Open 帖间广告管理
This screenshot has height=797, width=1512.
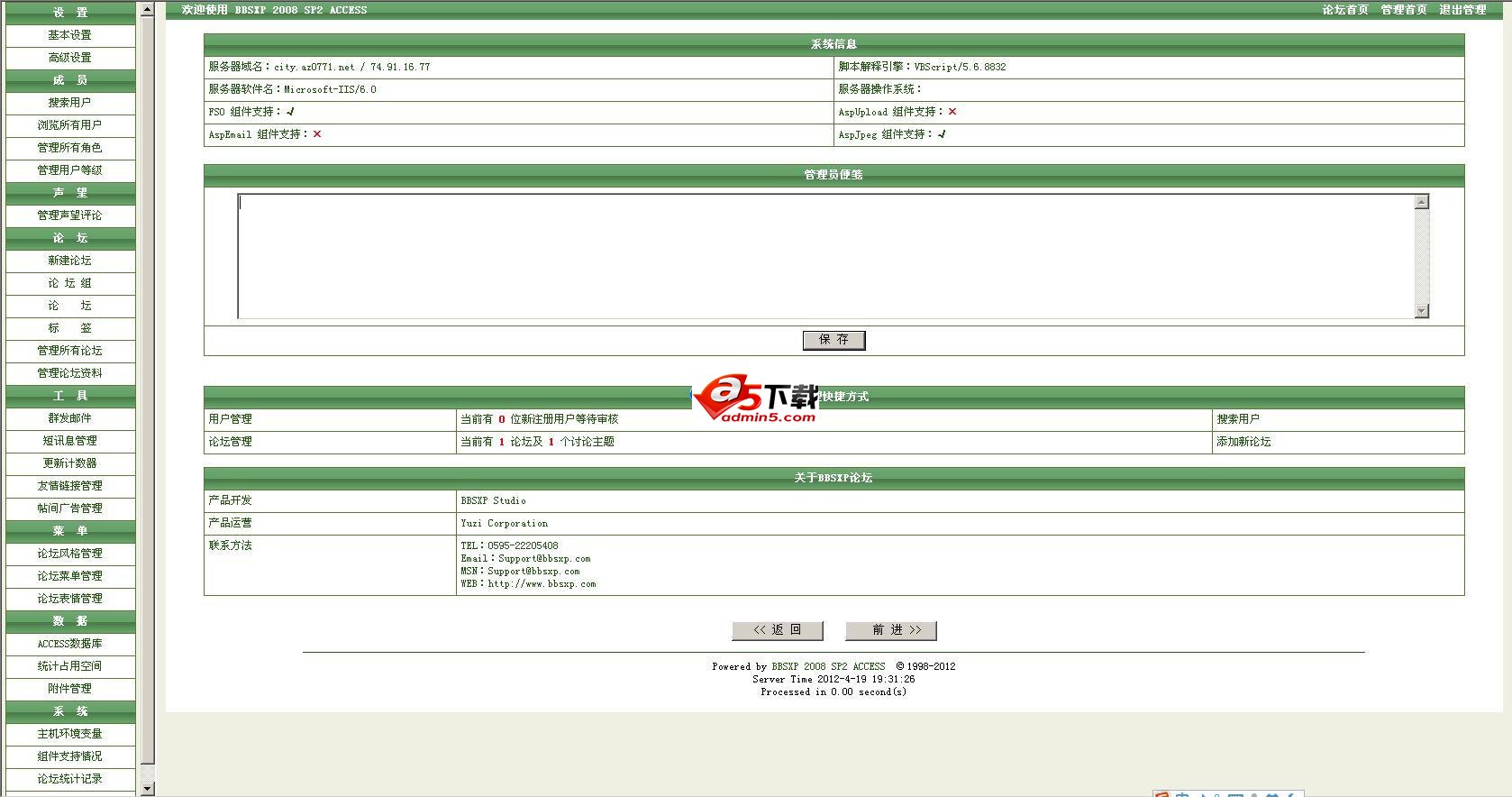click(x=69, y=508)
